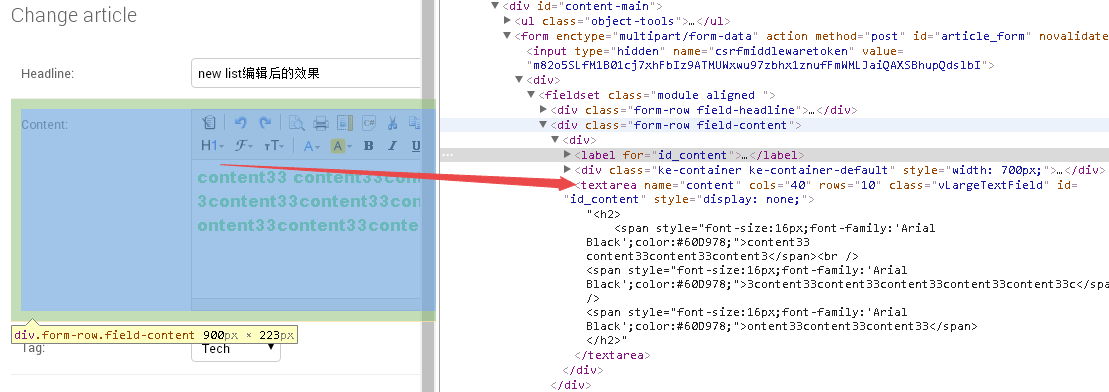This screenshot has height=392, width=1109.
Task: Click the csrf token value text
Action: [x=758, y=65]
